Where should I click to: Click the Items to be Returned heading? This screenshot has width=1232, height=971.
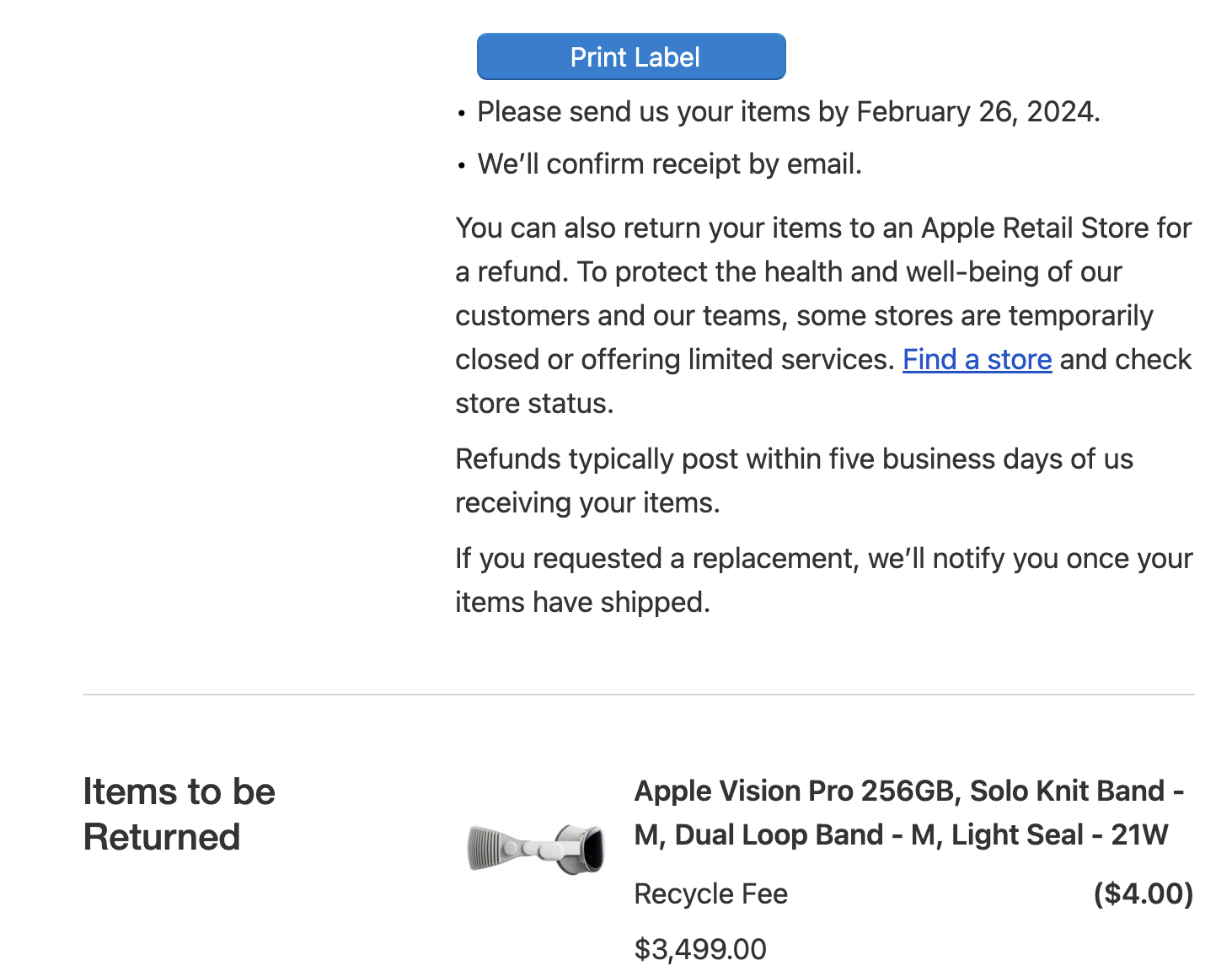[179, 814]
